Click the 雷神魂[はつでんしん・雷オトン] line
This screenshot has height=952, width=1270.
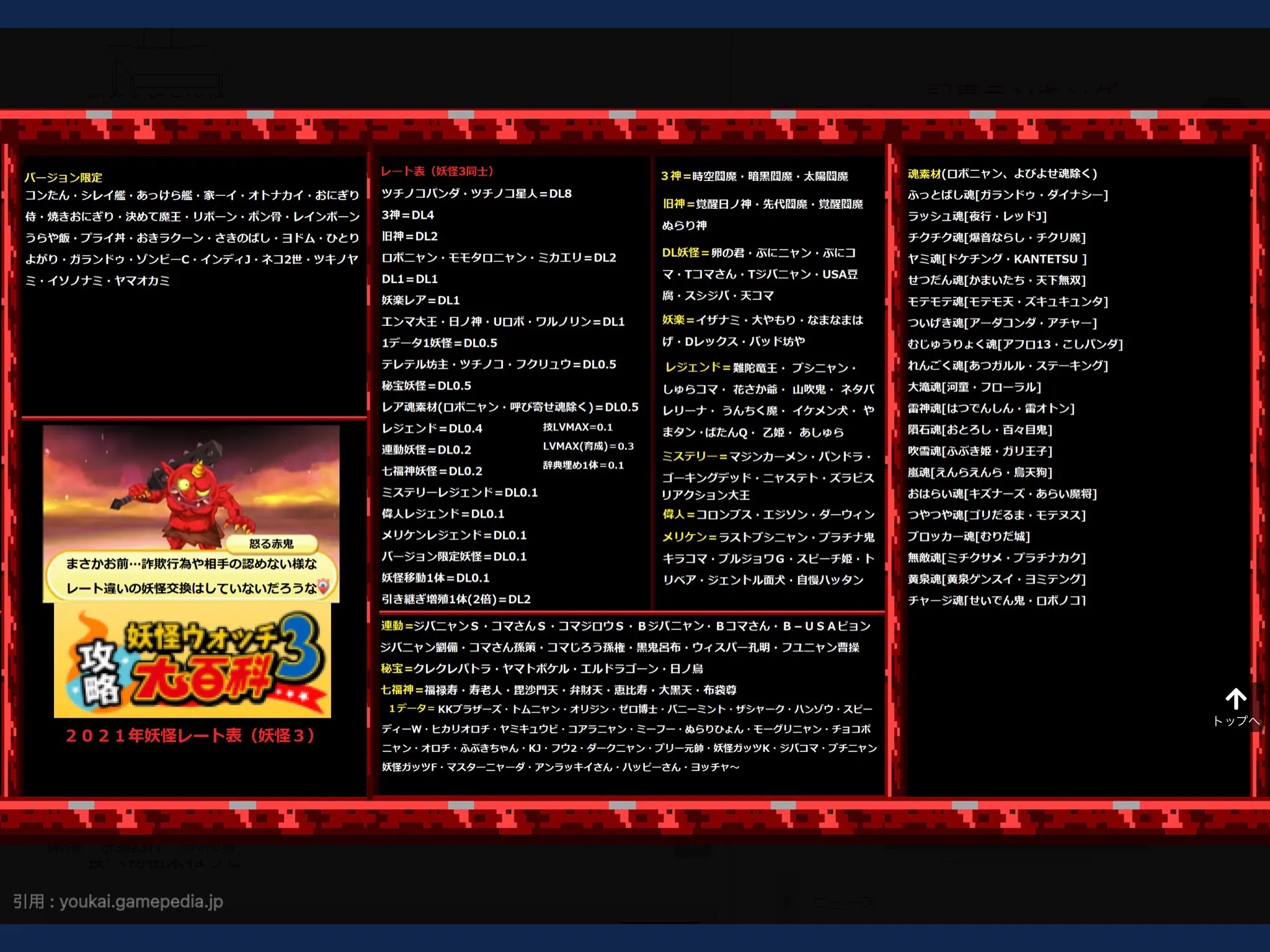pyautogui.click(x=991, y=408)
